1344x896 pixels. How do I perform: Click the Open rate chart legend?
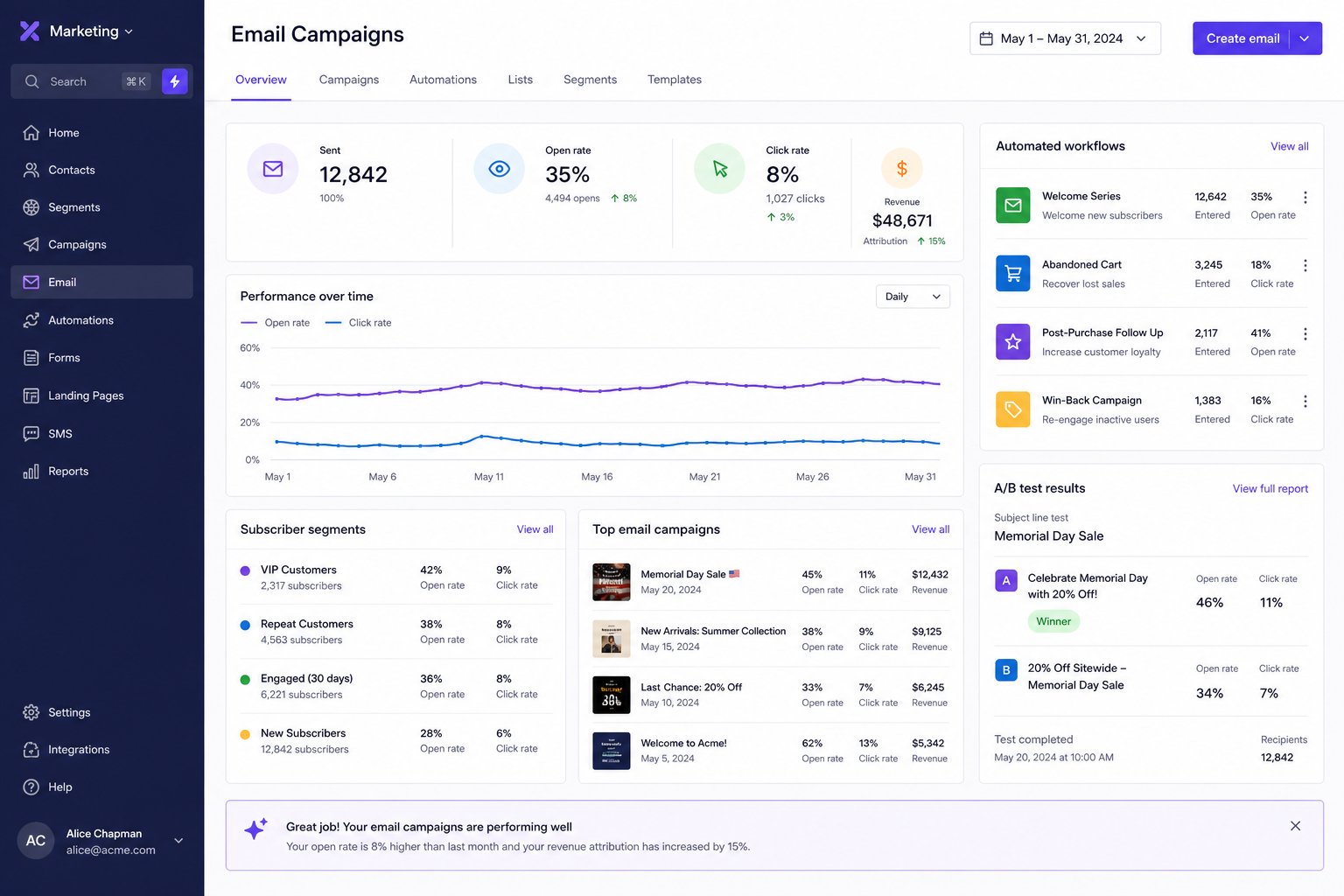coord(276,323)
